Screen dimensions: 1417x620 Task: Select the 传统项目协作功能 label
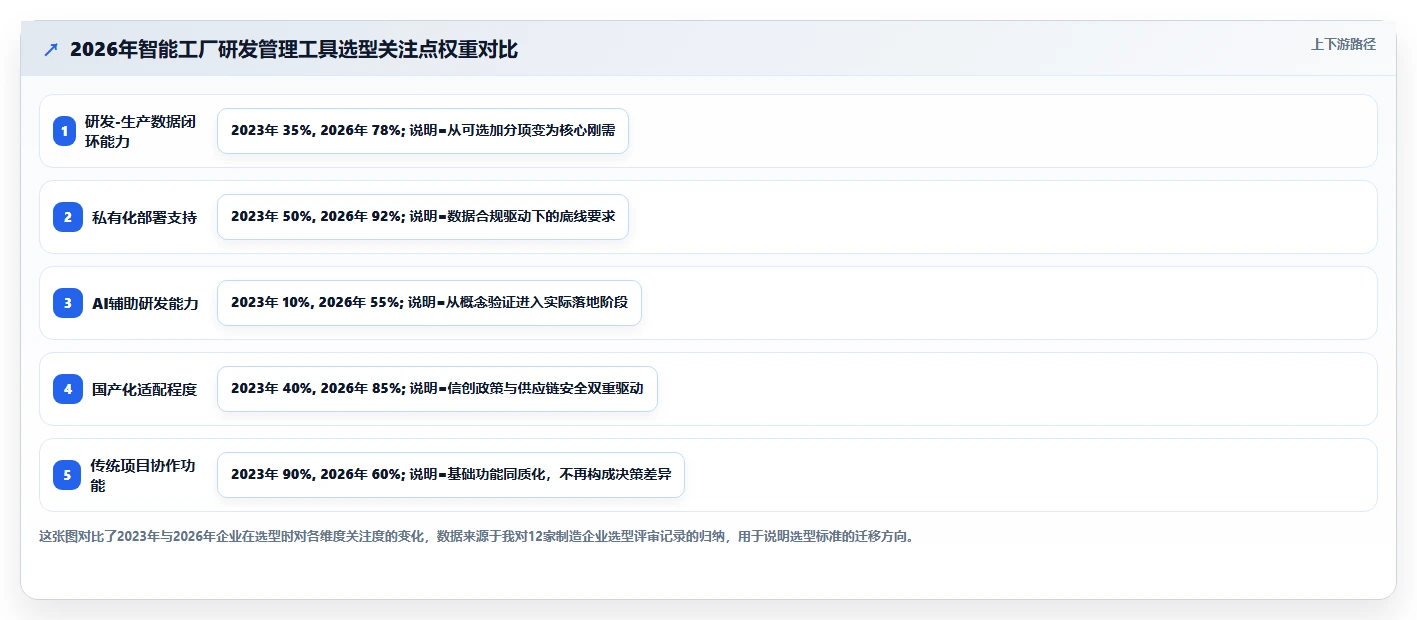tap(142, 475)
